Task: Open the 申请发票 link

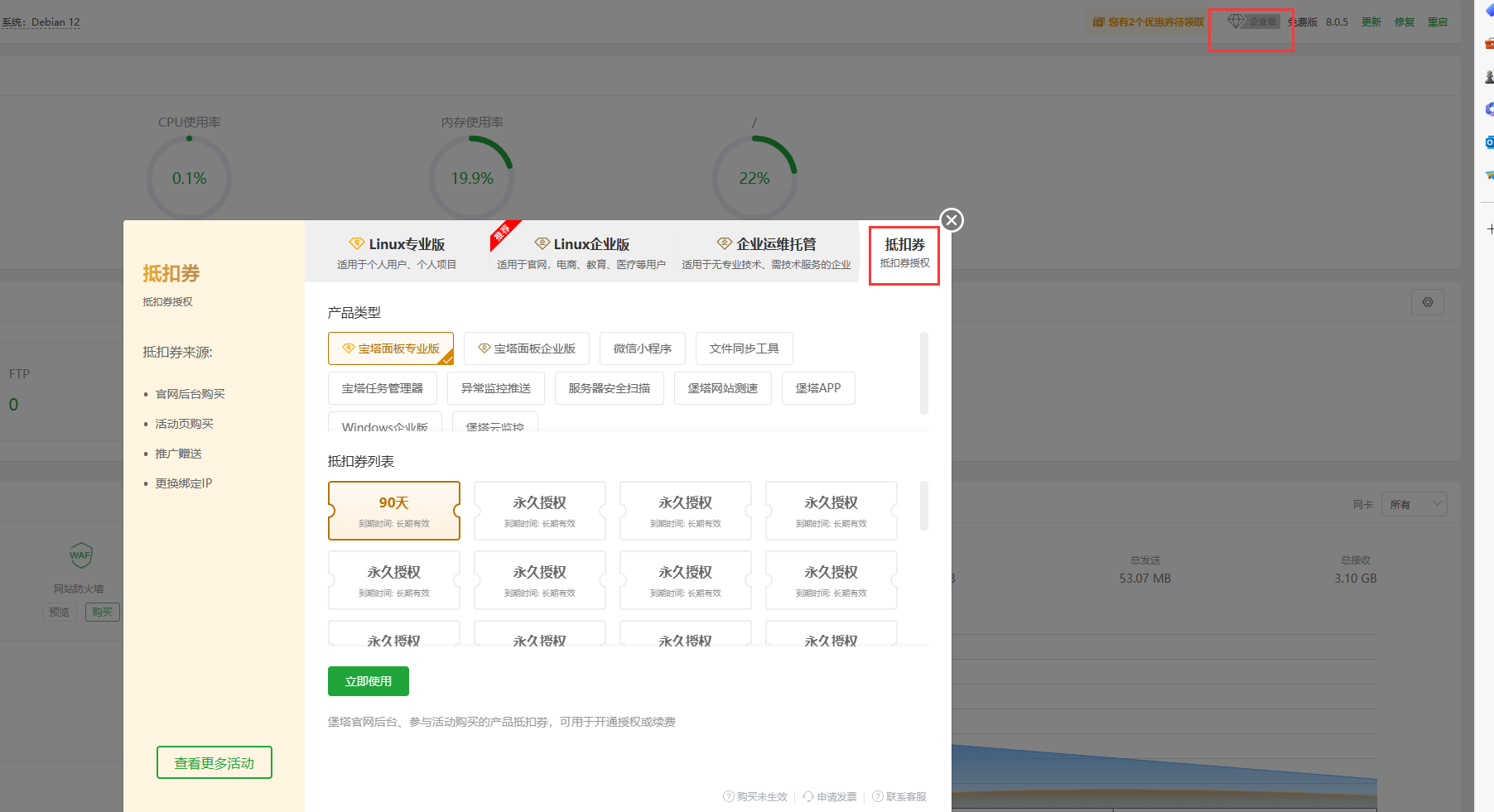Action: 830,796
